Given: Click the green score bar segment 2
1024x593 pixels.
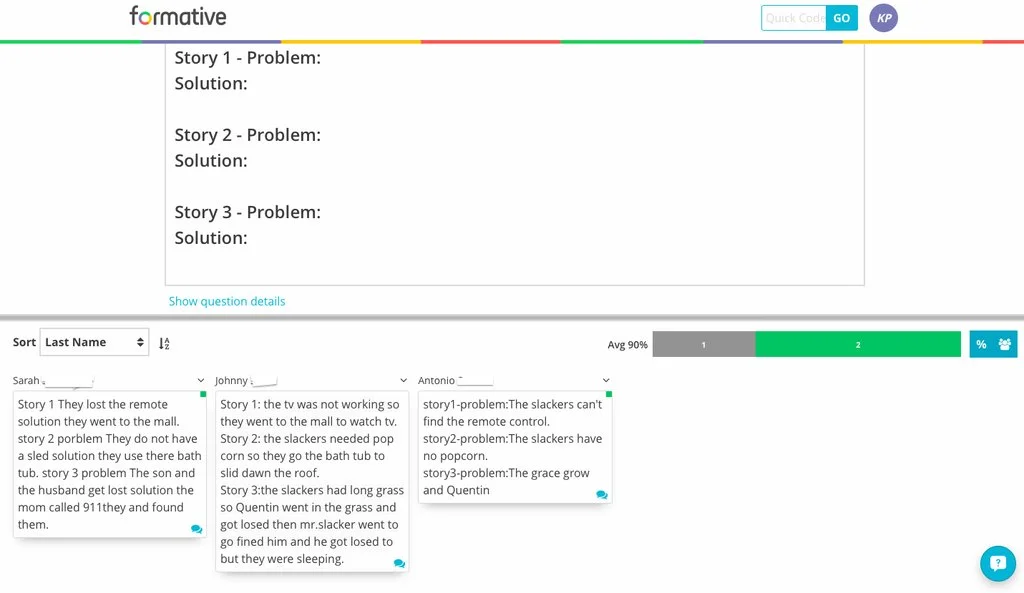Looking at the screenshot, I should pyautogui.click(x=857, y=344).
